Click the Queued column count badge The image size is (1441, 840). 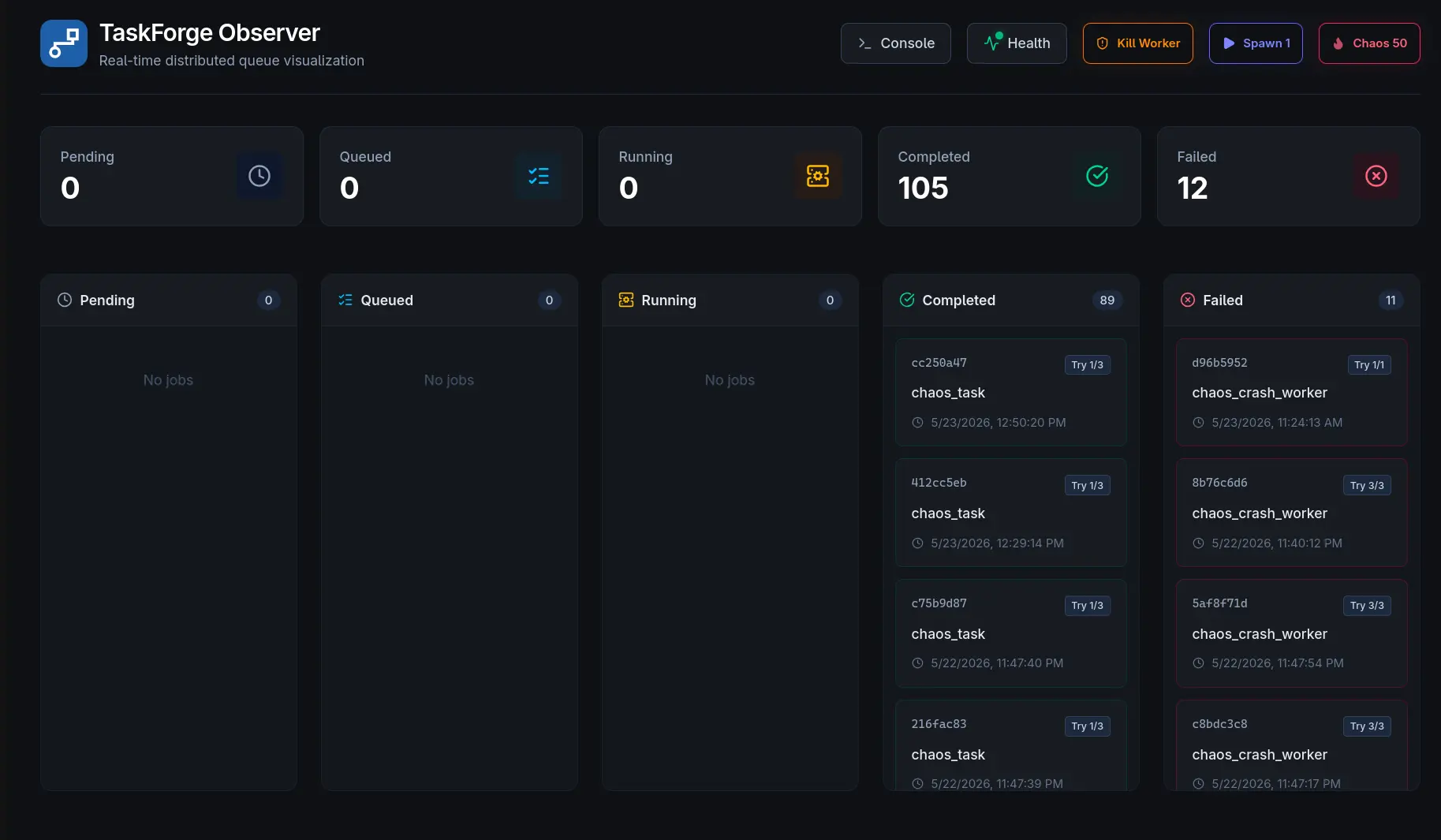pos(549,301)
